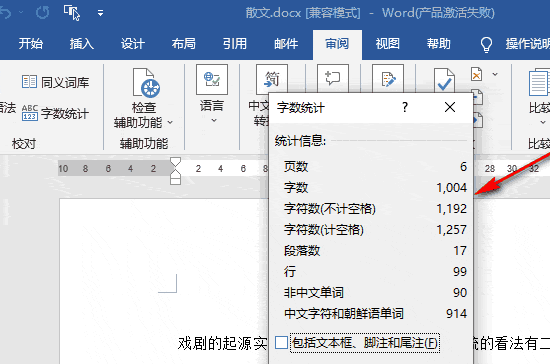Switch to the Insert (插入) tab
550x364 pixels.
tap(82, 44)
